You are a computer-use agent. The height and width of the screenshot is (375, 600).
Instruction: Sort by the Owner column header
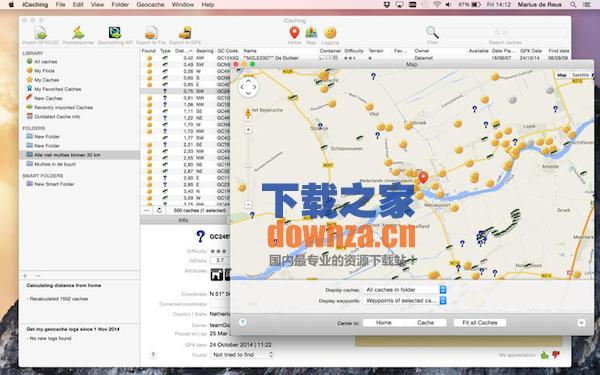click(x=422, y=51)
